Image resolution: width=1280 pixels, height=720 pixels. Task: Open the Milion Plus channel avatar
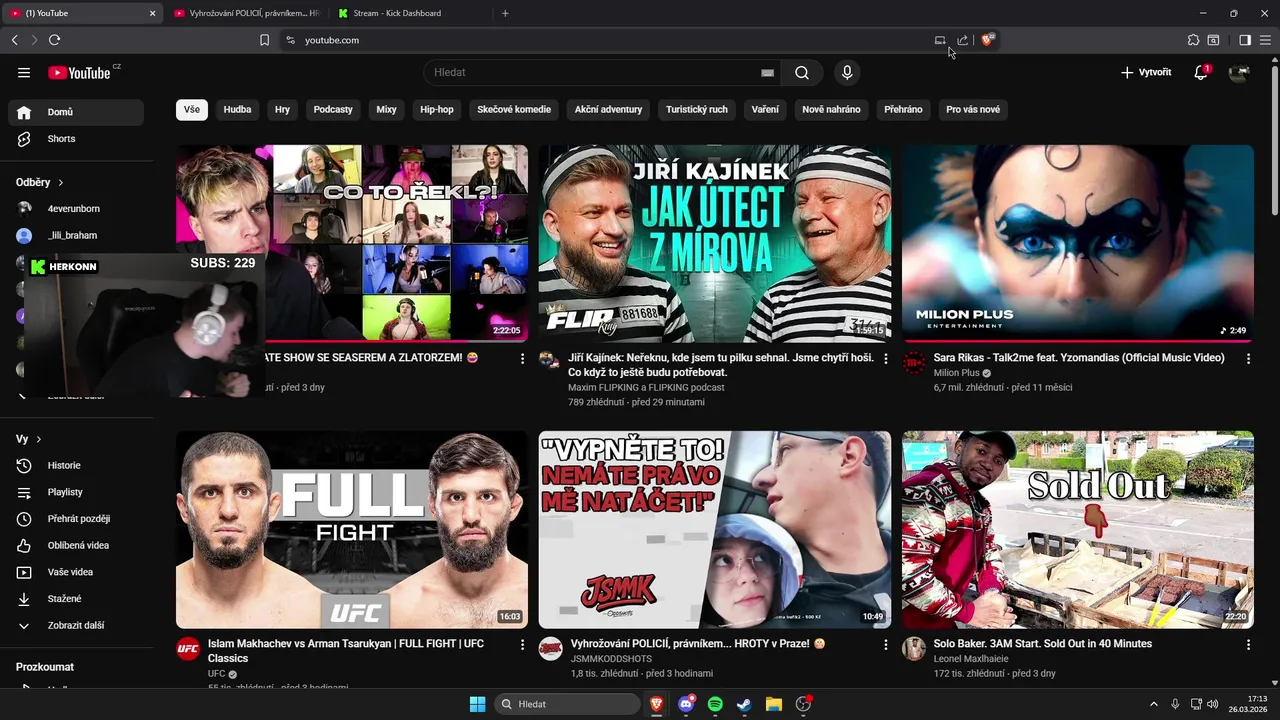[914, 363]
